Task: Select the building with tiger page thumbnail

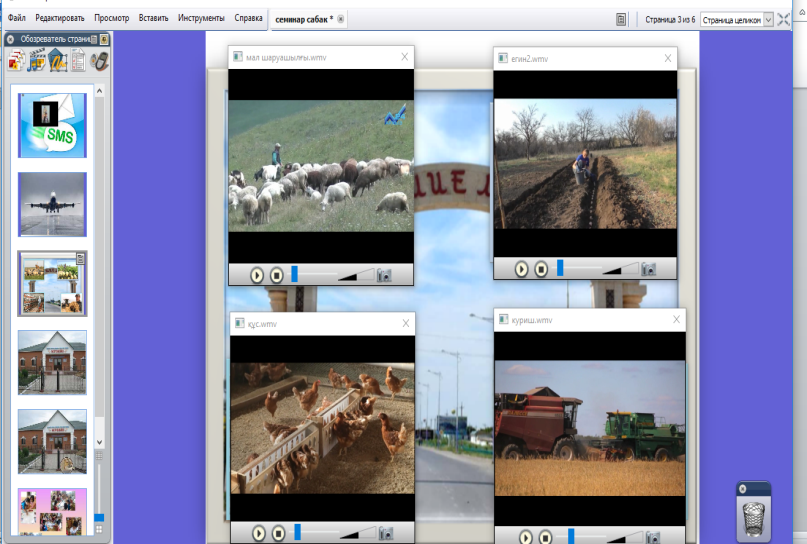Action: [52, 442]
